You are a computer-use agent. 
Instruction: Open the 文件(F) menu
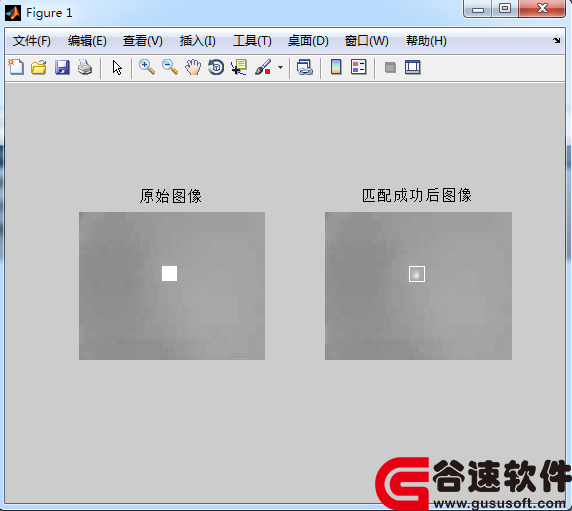coord(32,41)
